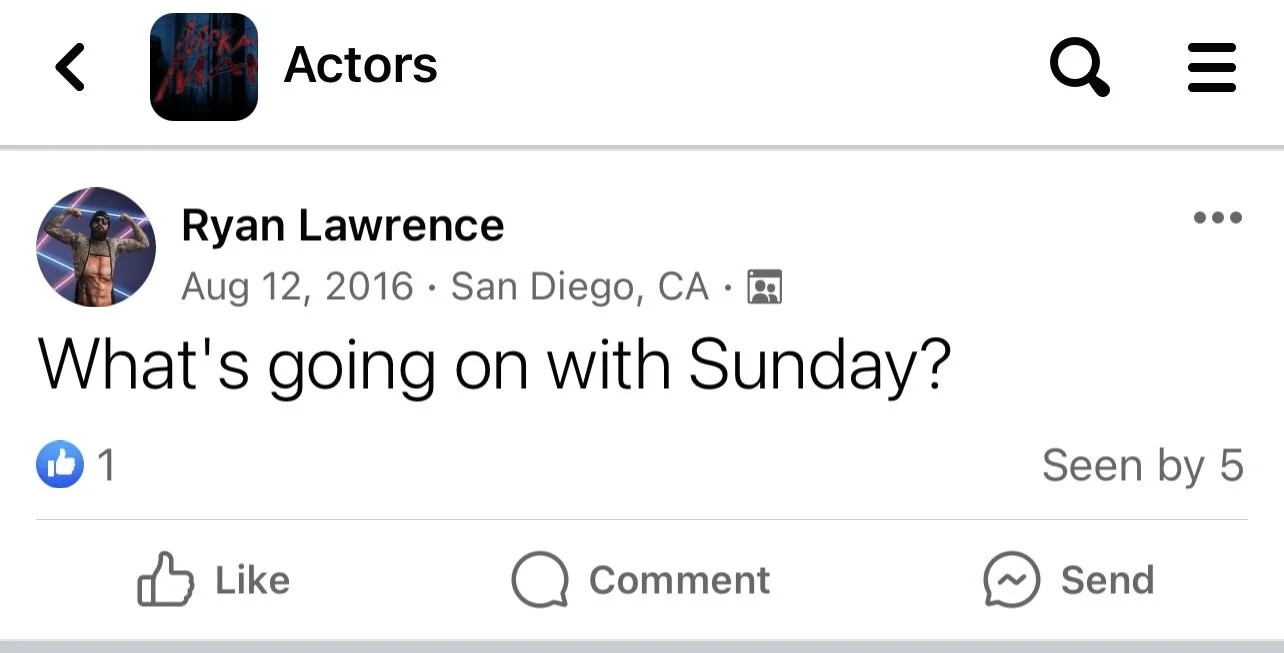Open search with the magnifying glass icon
1284x653 pixels.
(x=1080, y=68)
